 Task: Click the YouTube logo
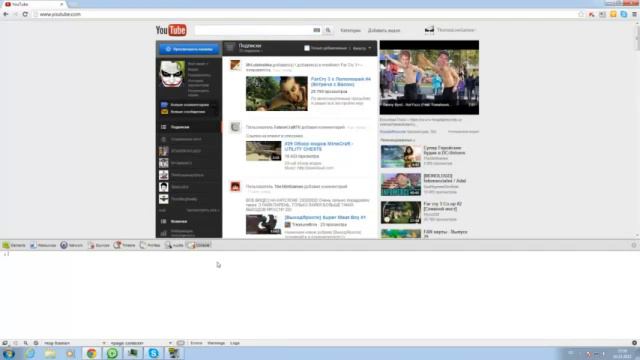pos(171,30)
